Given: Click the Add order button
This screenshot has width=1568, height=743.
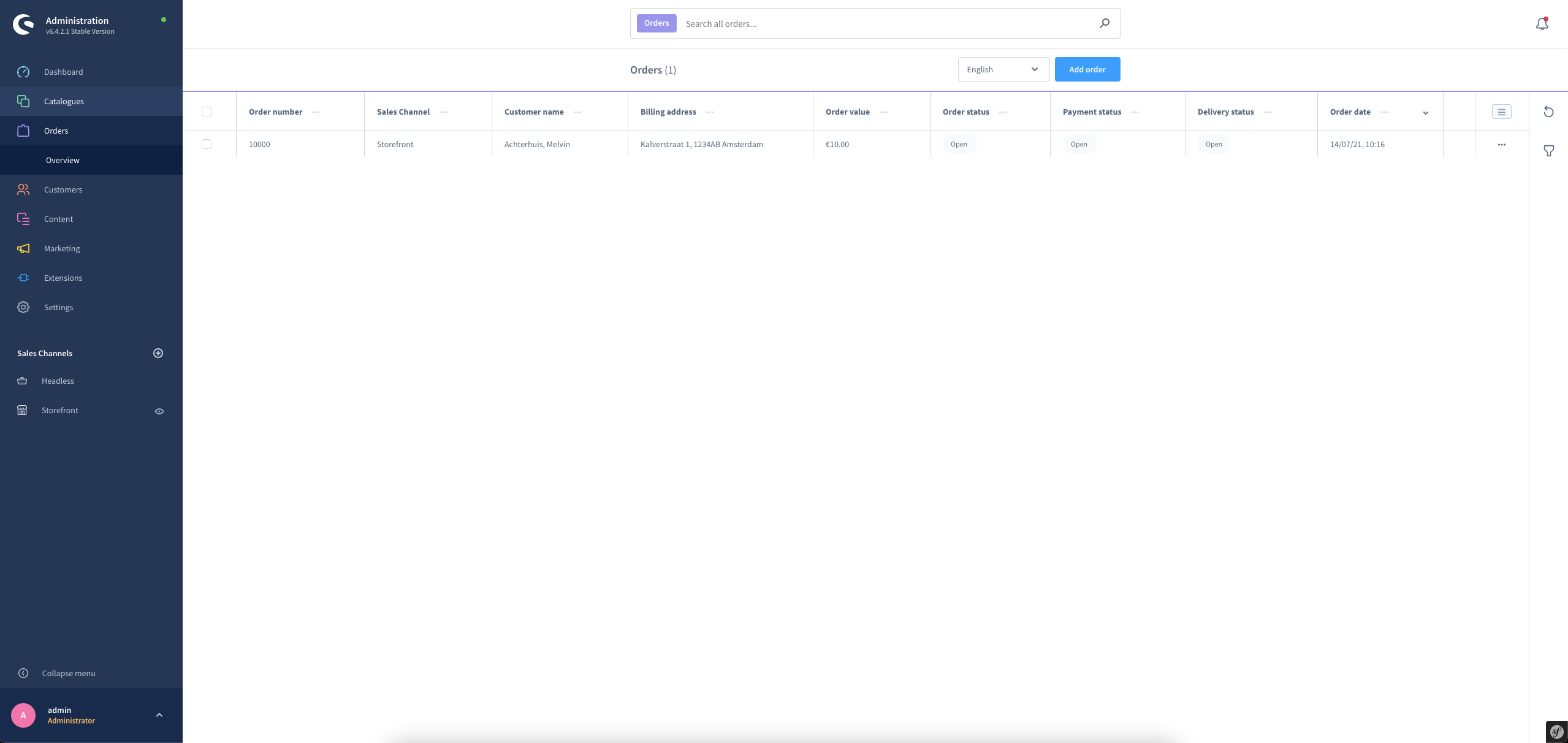Looking at the screenshot, I should [1087, 69].
